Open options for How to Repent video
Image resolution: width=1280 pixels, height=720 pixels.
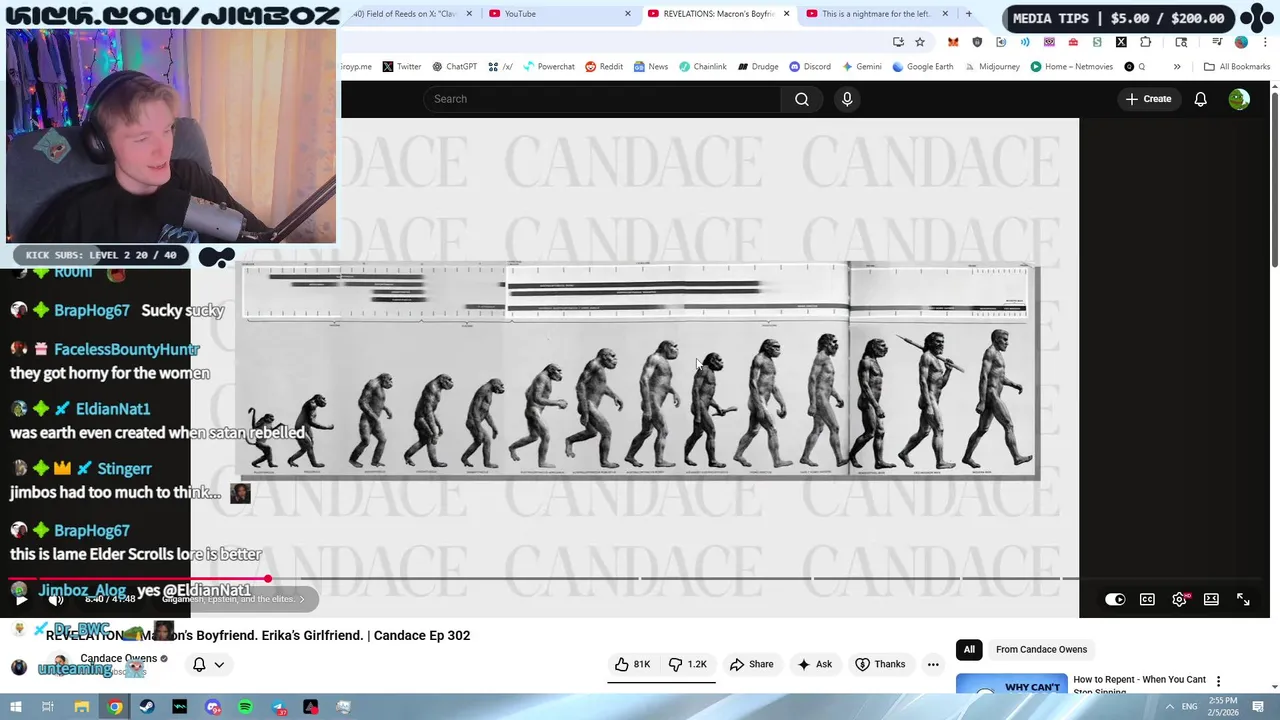tap(1218, 681)
